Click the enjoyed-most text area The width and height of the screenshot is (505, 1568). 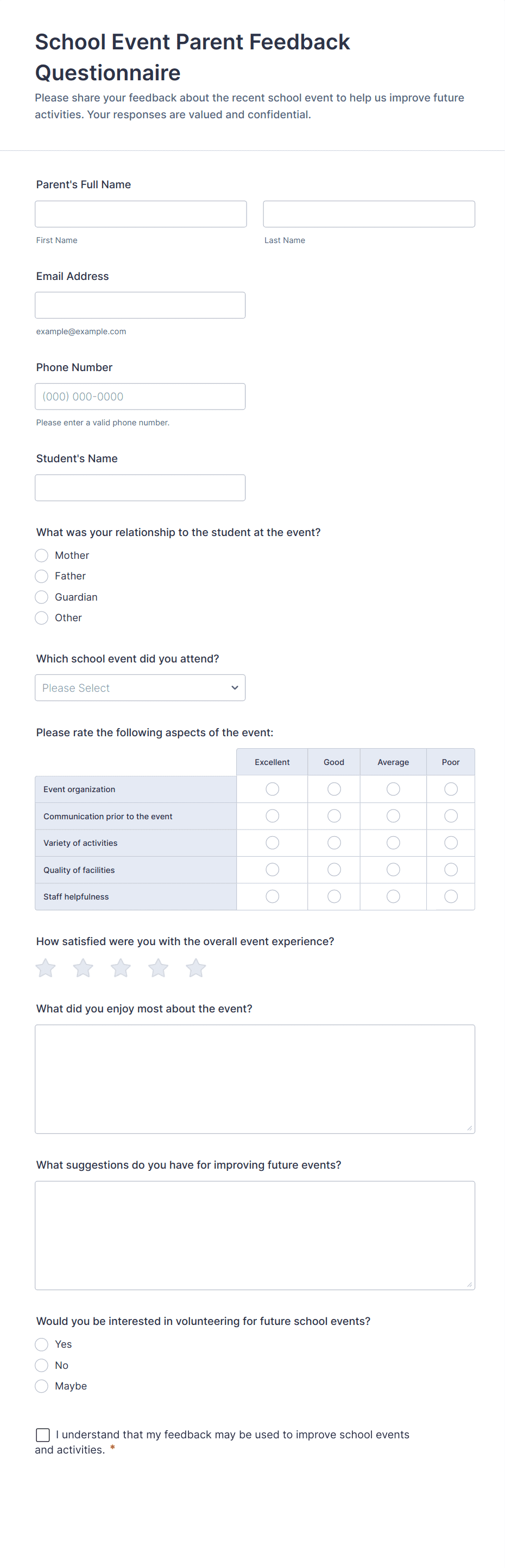pos(255,1079)
